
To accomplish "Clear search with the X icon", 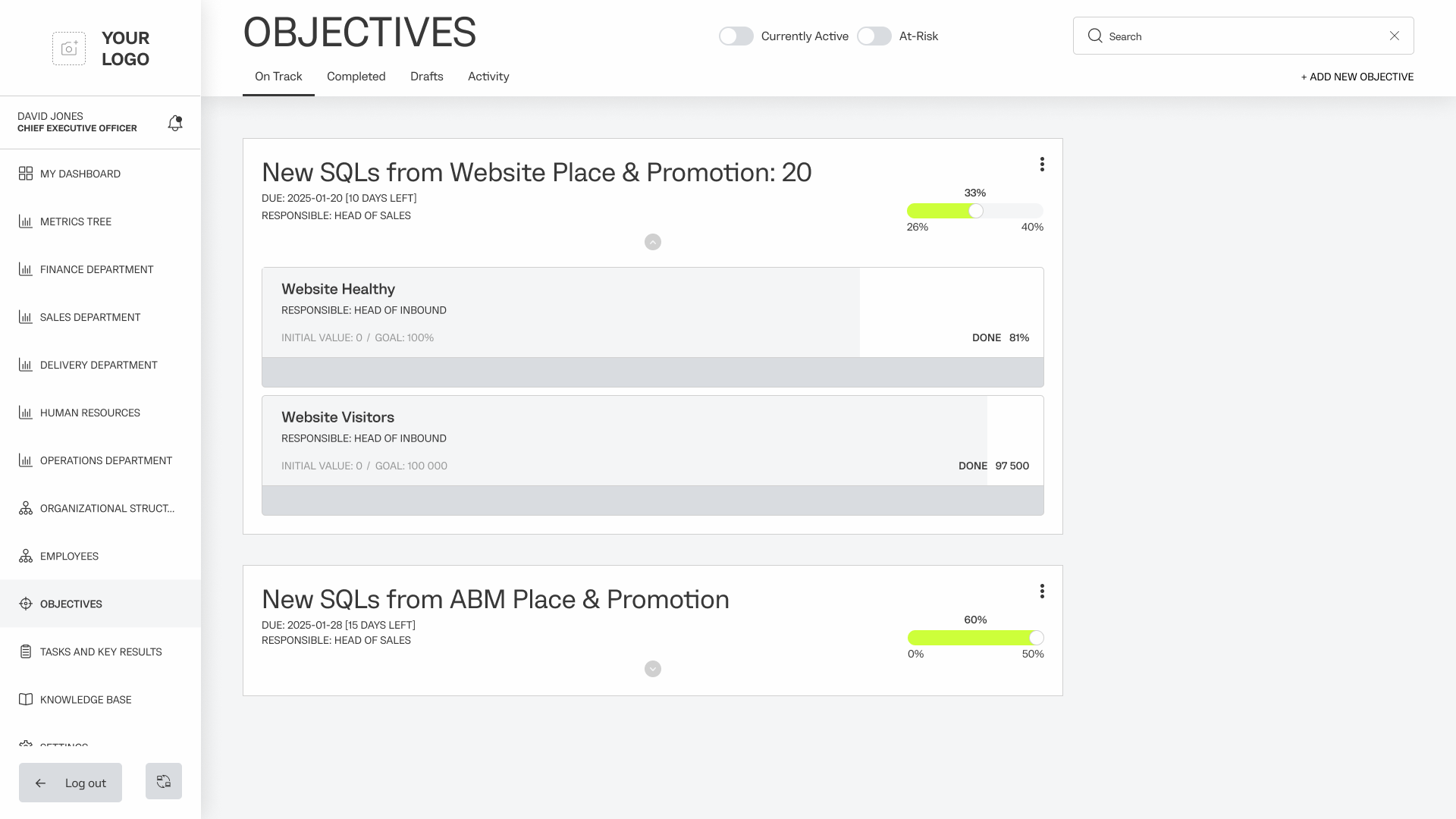I will coord(1394,36).
